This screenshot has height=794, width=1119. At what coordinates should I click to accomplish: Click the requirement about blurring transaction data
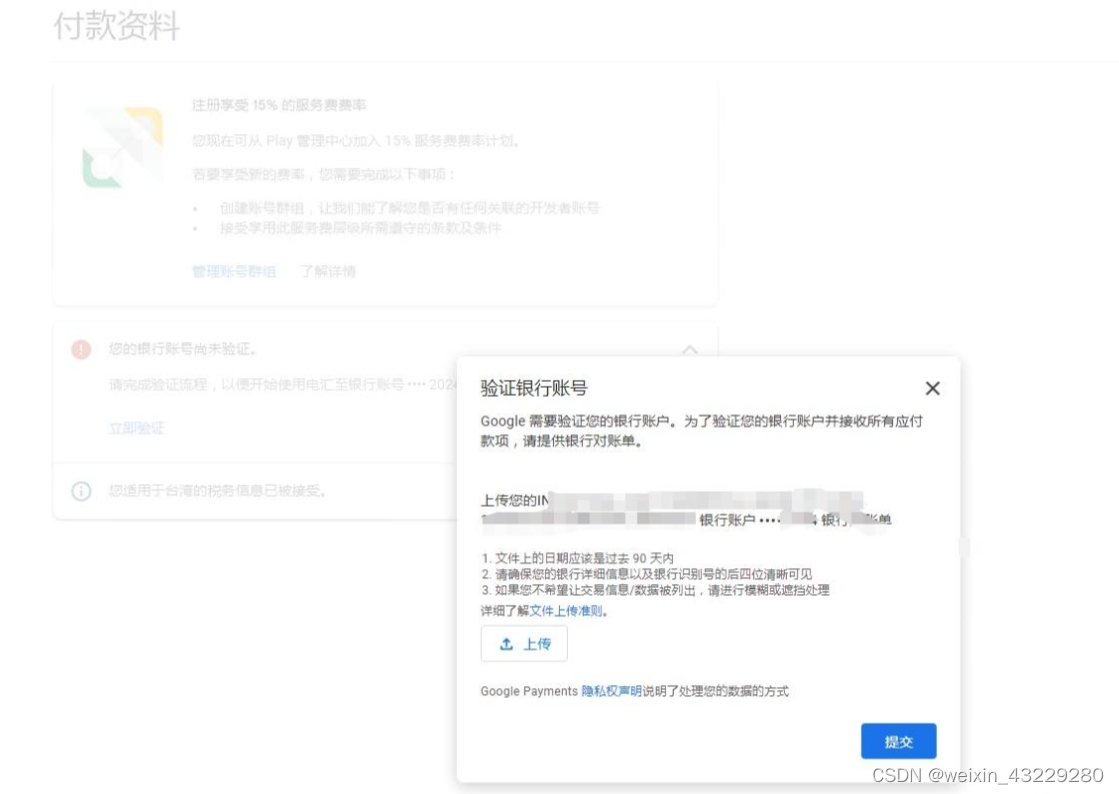click(x=662, y=590)
